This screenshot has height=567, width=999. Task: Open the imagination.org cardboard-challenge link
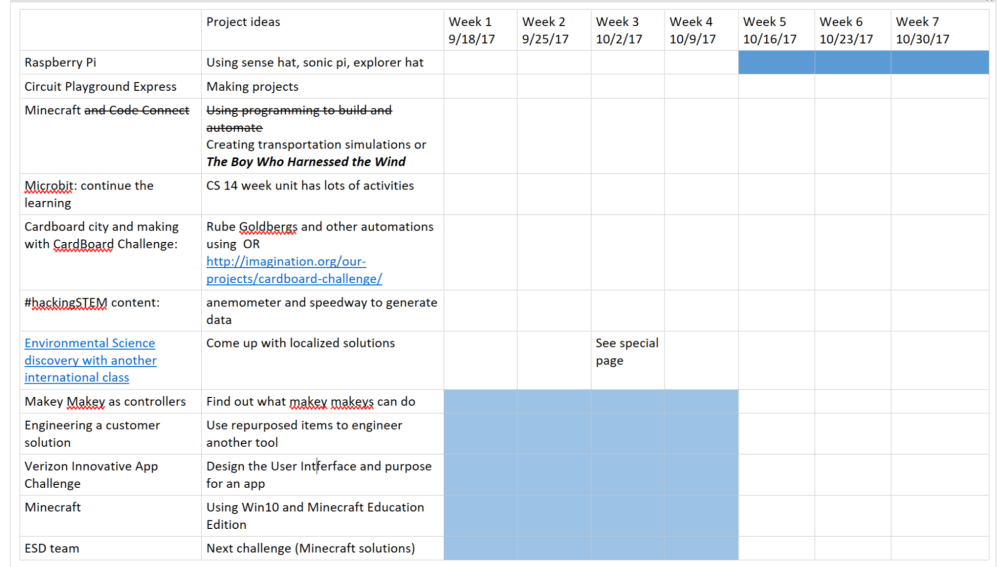coord(293,270)
